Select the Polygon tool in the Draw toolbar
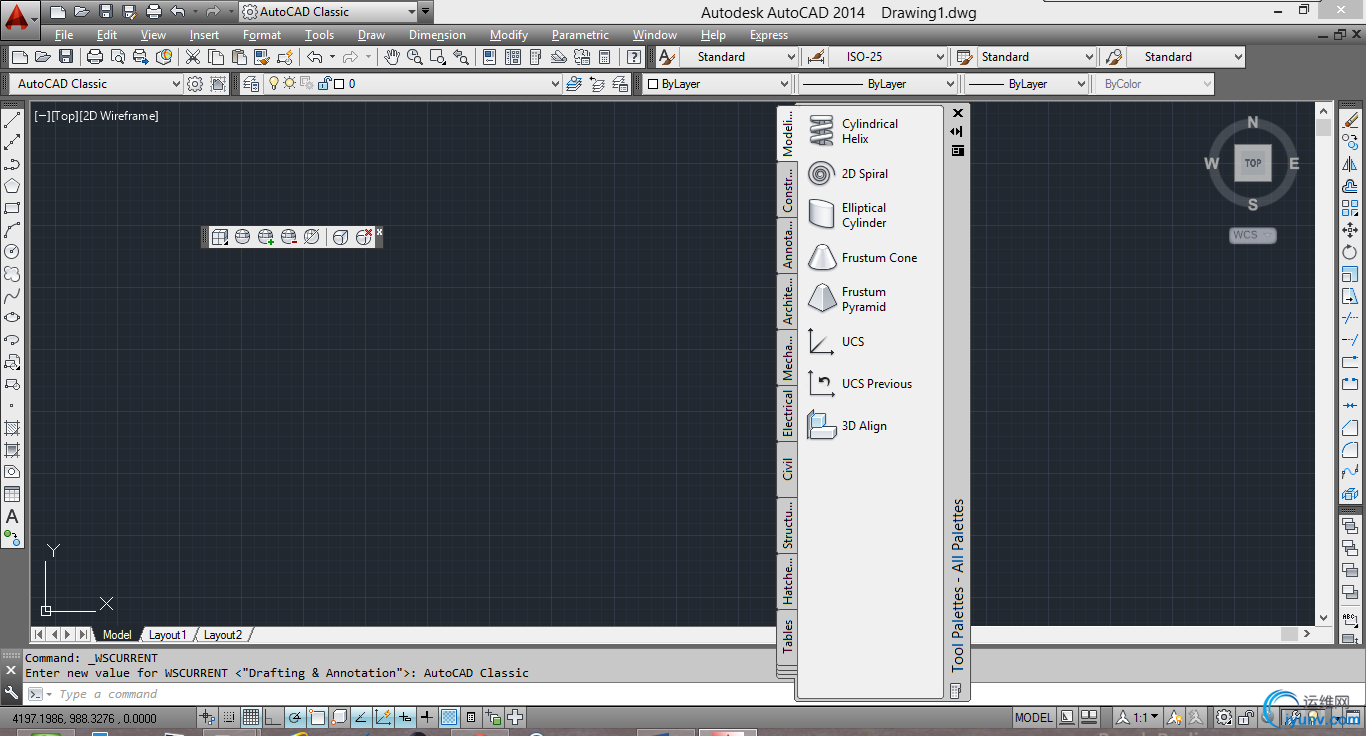The width and height of the screenshot is (1366, 736). point(12,186)
